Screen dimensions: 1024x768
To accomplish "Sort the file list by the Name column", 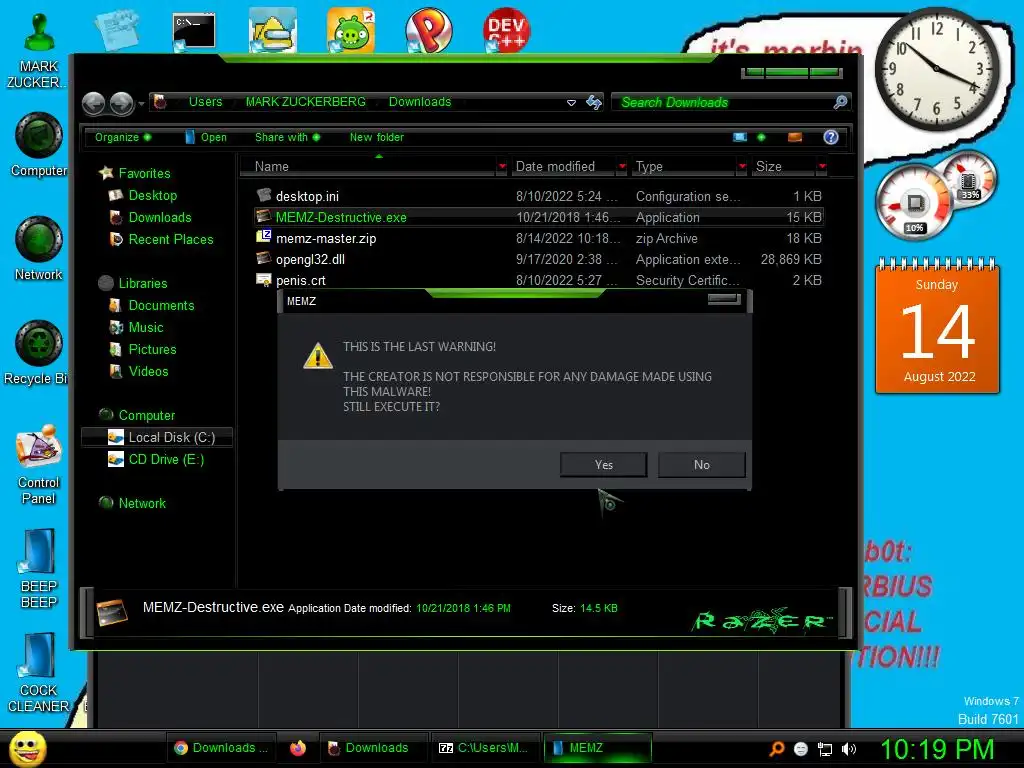I will tap(368, 167).
